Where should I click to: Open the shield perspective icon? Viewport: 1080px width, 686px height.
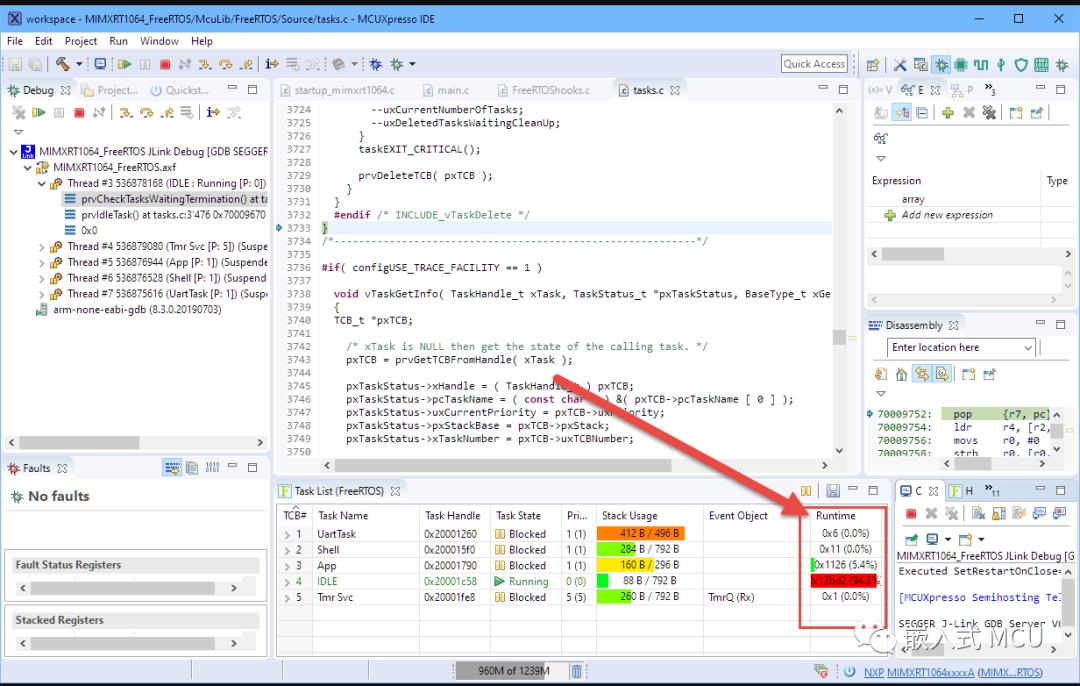[x=1021, y=65]
